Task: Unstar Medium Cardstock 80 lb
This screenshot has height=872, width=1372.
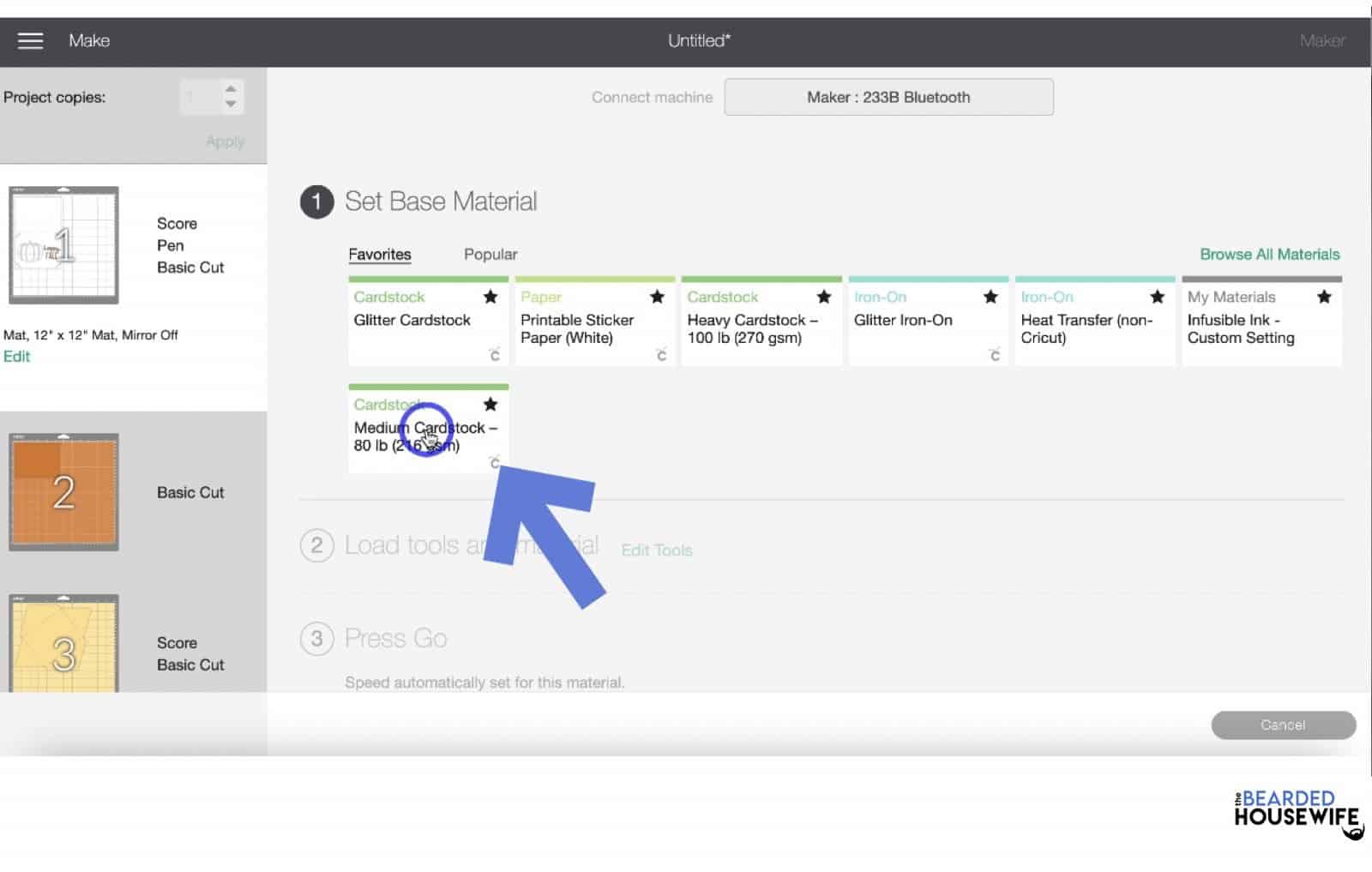Action: (x=490, y=404)
